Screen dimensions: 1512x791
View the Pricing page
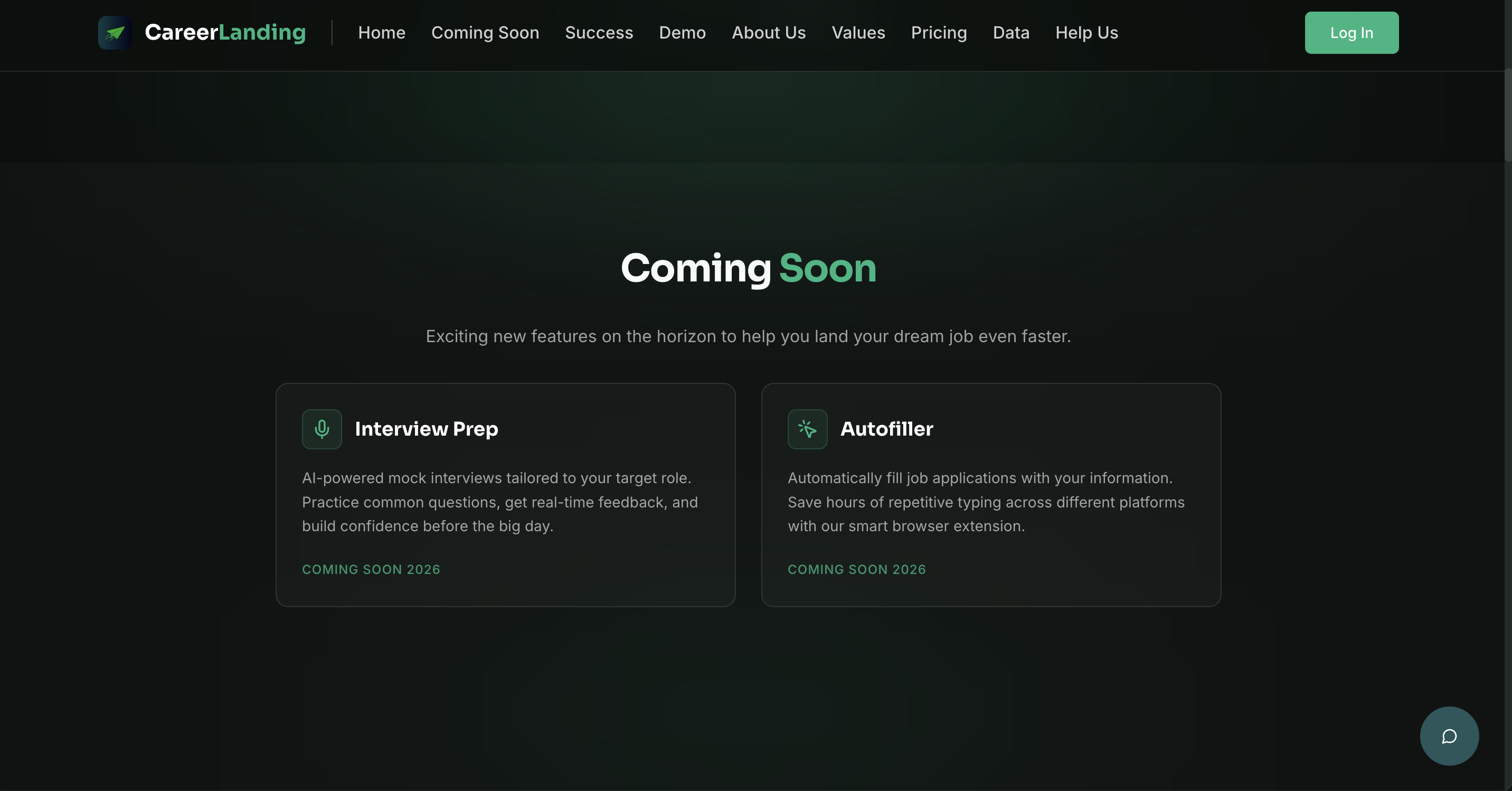click(x=939, y=33)
